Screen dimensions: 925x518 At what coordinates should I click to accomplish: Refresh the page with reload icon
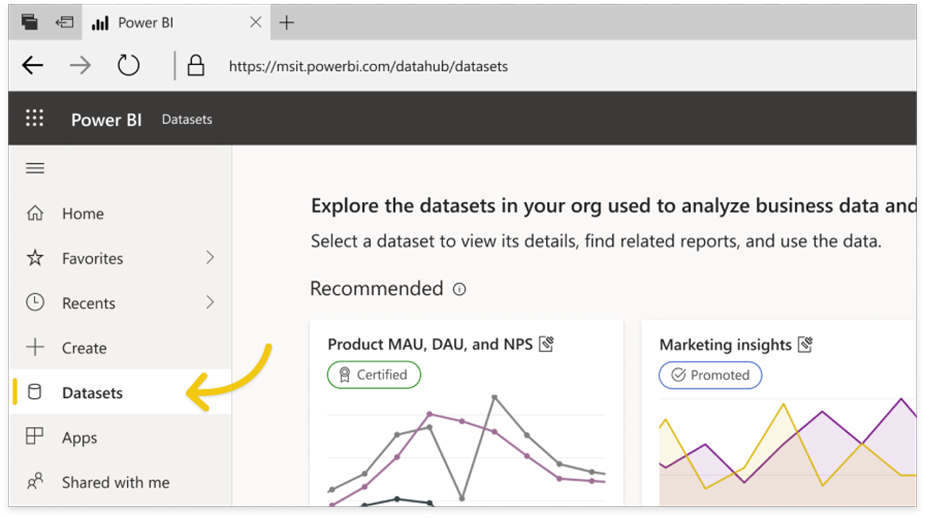click(128, 65)
